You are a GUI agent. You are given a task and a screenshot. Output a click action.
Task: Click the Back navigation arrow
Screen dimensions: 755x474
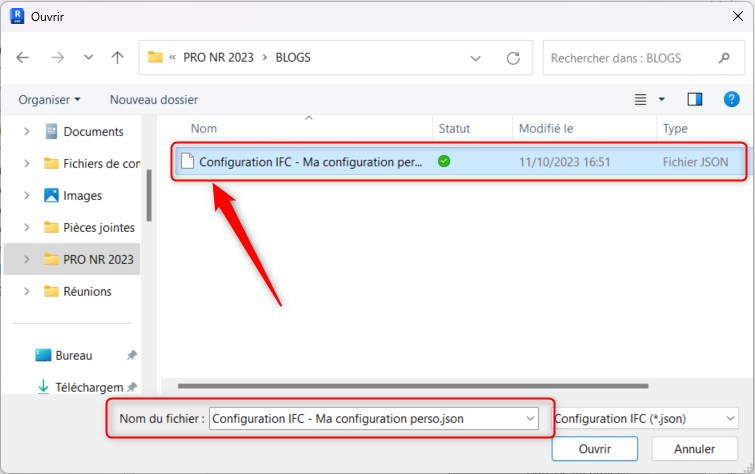tap(23, 58)
